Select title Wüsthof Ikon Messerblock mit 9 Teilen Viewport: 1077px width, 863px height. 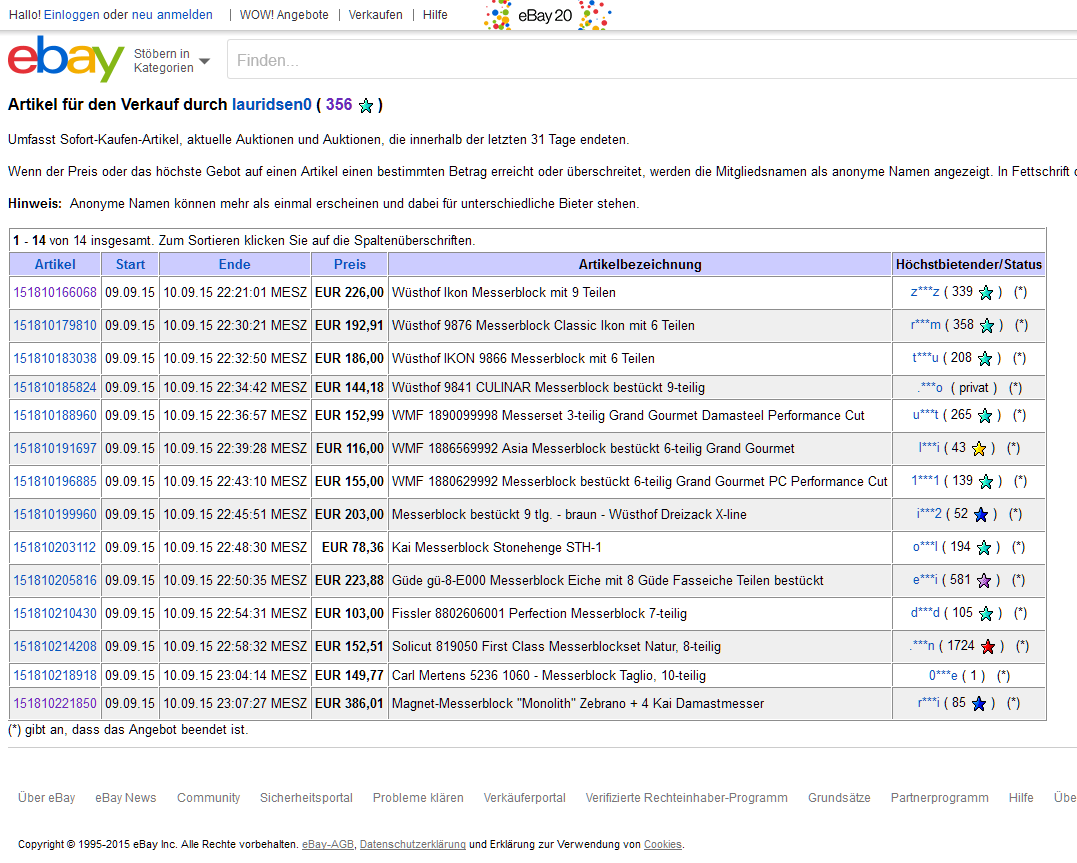503,293
